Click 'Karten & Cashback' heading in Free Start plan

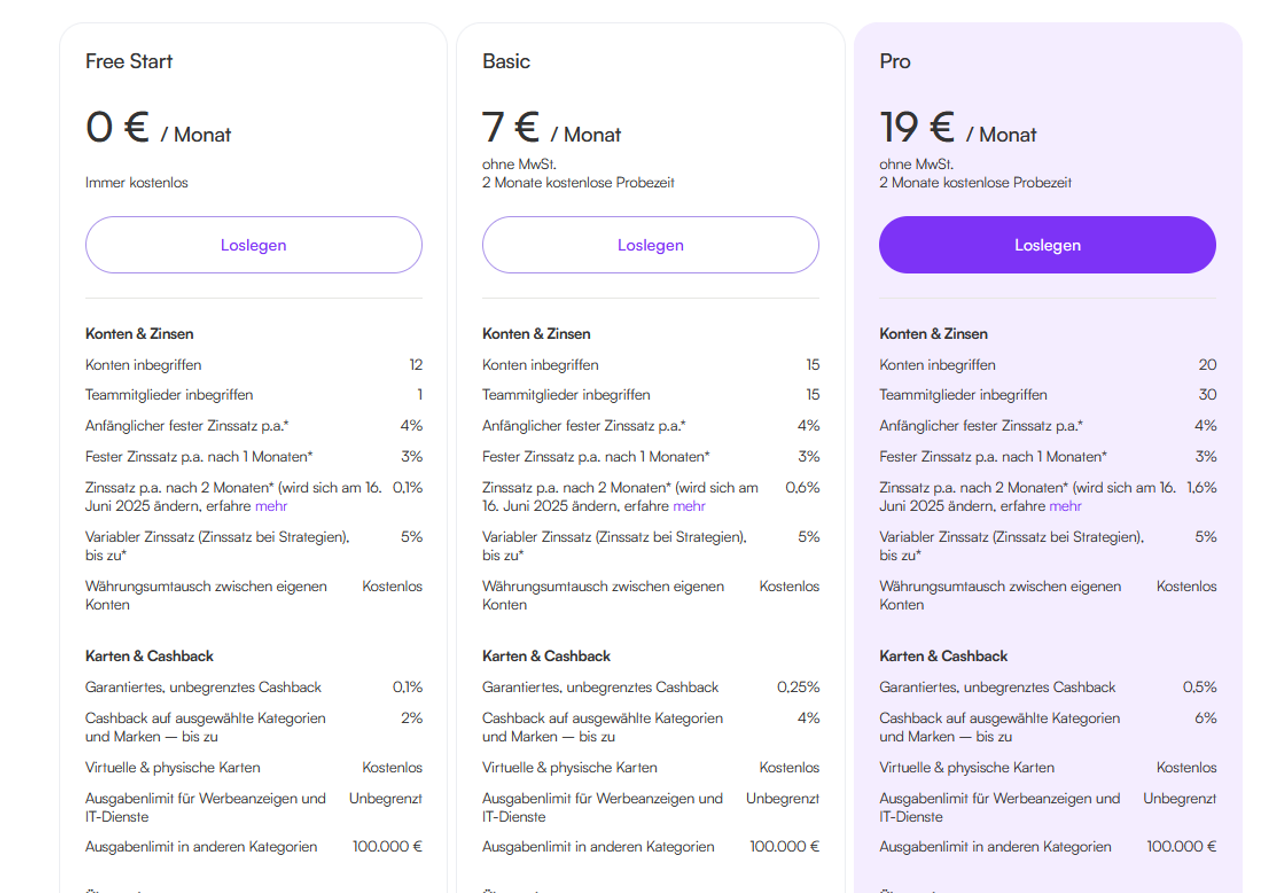149,656
